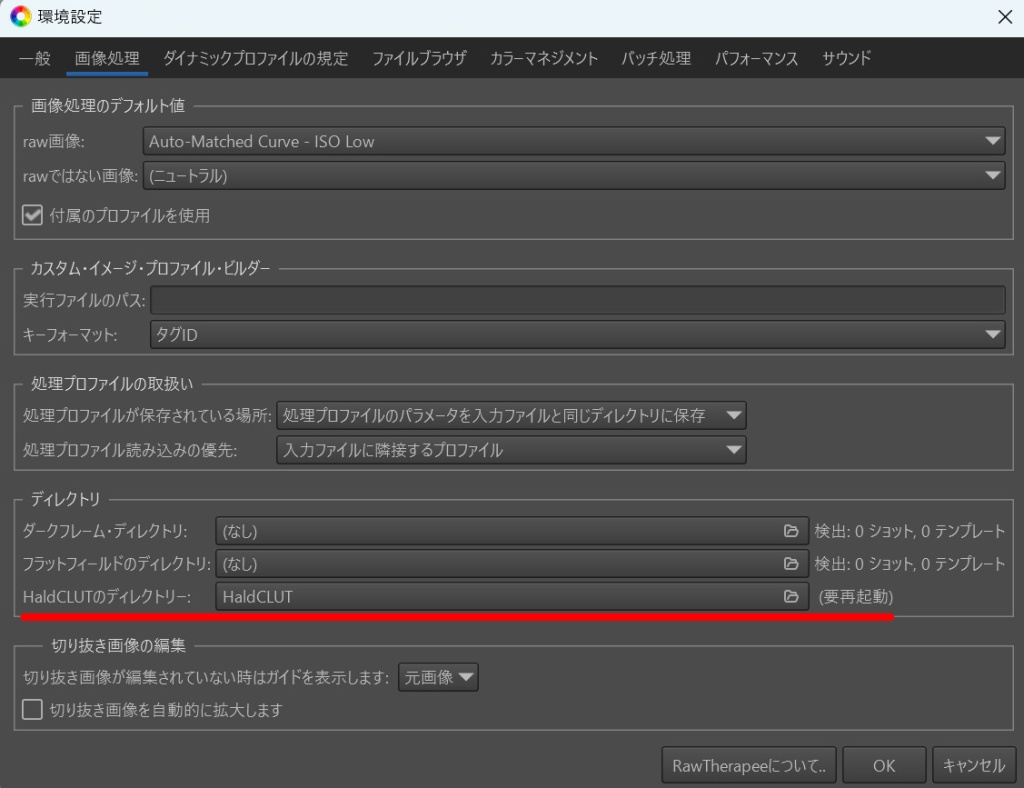Click 切り抜き画像が編集されていない時はガイドを表示します label
The width and height of the screenshot is (1024, 788).
(x=206, y=677)
